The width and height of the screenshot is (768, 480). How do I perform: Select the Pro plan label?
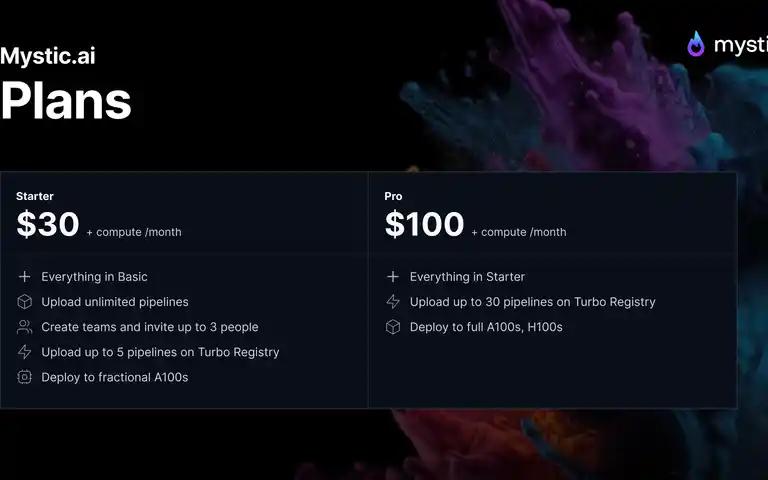(393, 196)
